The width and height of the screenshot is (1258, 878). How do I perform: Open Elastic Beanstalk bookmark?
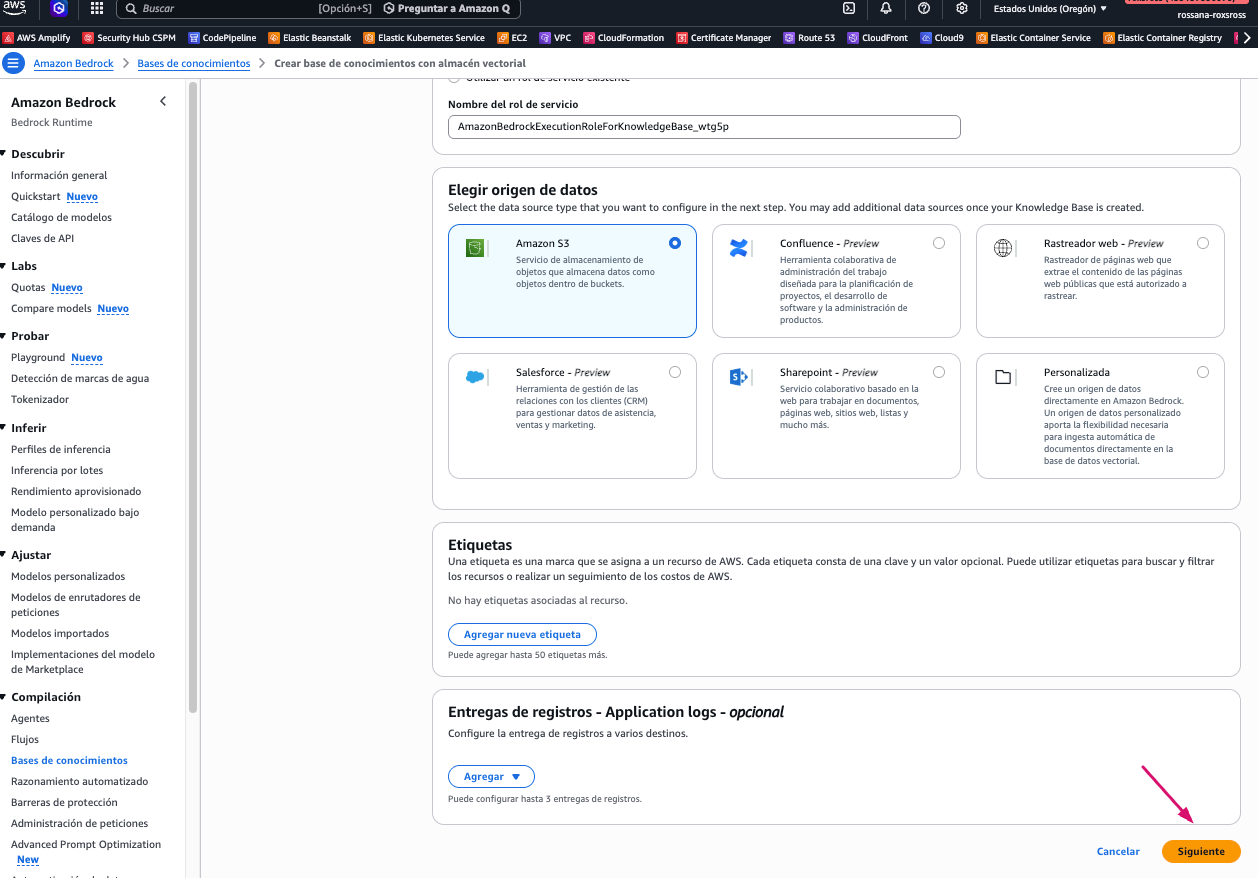pos(311,38)
